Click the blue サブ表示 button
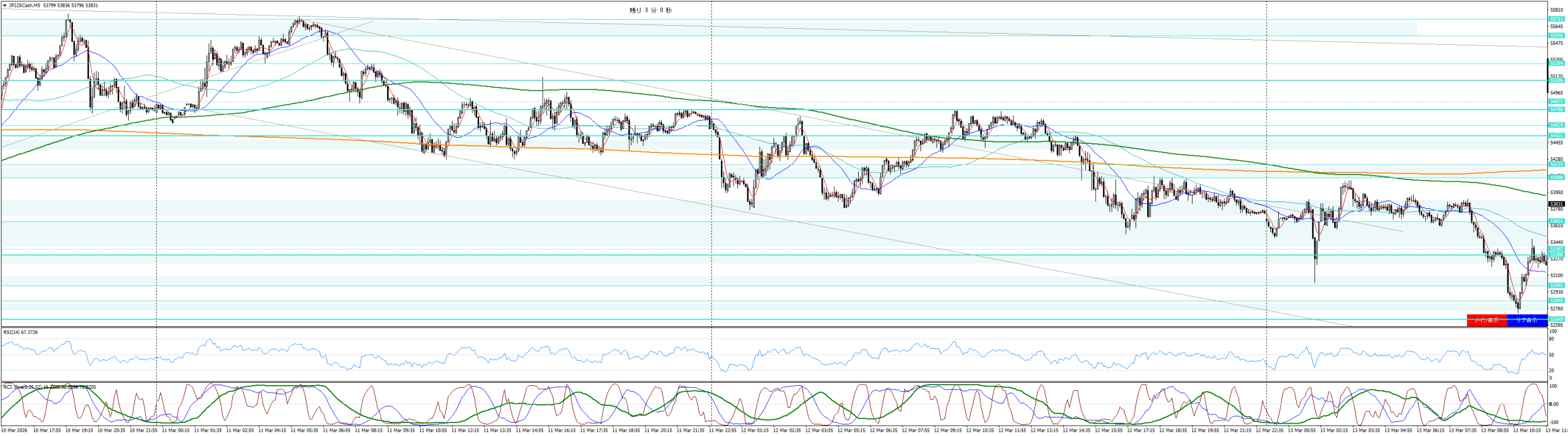 [x=1526, y=320]
